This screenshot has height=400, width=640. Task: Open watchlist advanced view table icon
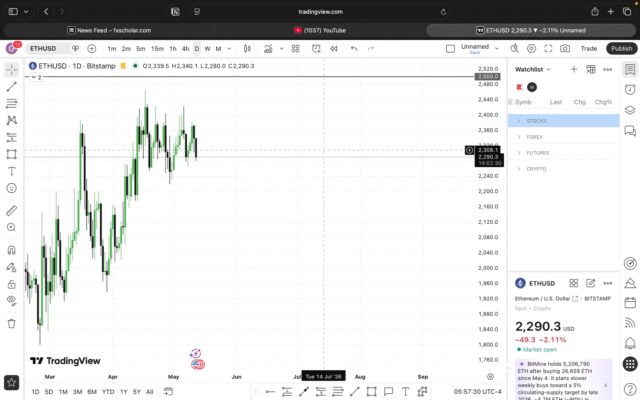[591, 69]
